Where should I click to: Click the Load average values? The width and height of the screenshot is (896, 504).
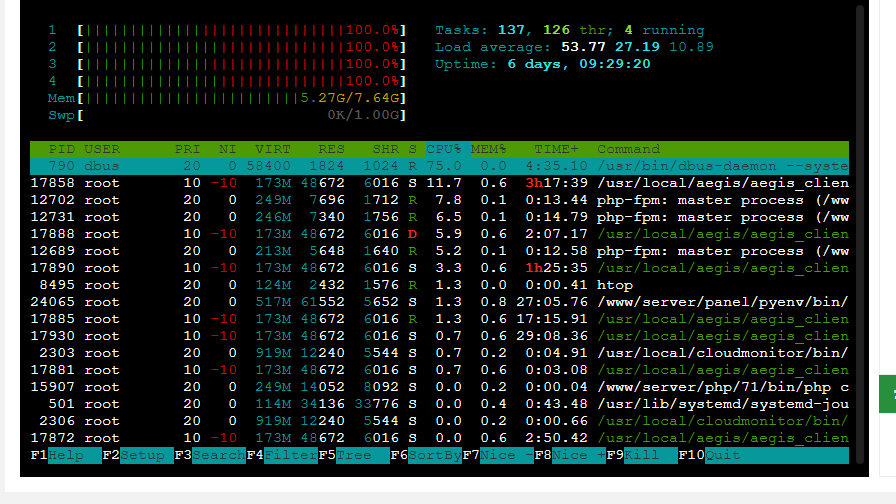(637, 47)
